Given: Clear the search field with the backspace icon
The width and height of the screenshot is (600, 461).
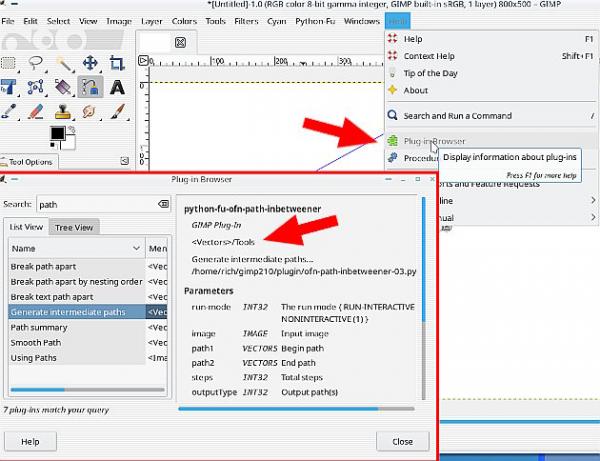Looking at the screenshot, I should pyautogui.click(x=163, y=204).
